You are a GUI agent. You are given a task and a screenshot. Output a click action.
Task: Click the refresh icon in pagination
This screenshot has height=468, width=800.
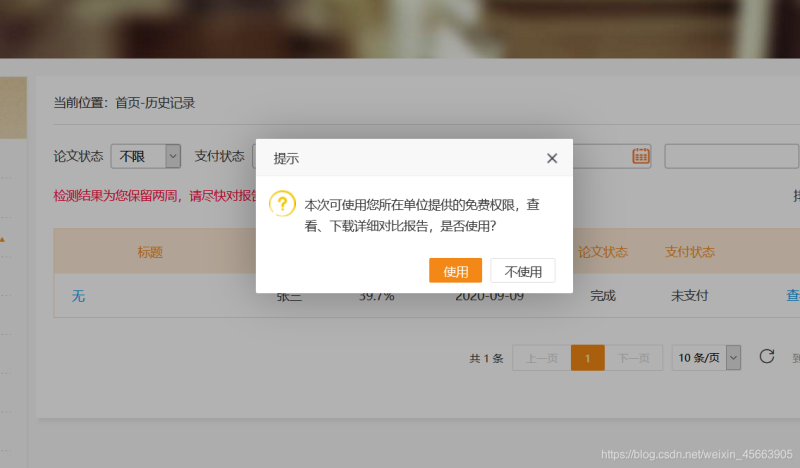767,356
